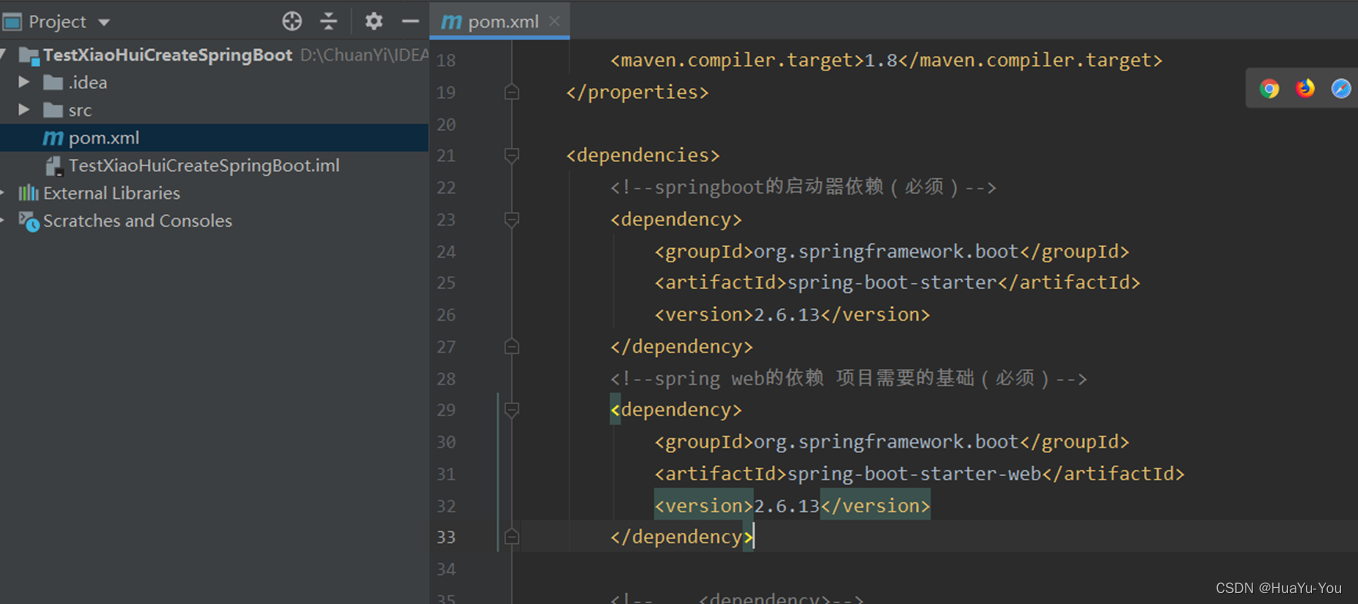Open the Project panel settings gear

click(x=372, y=20)
